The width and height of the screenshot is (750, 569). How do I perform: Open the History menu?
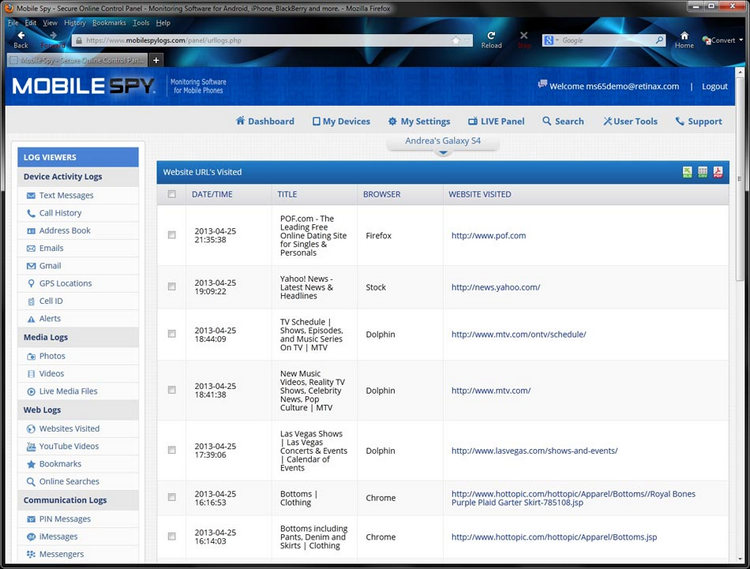75,22
